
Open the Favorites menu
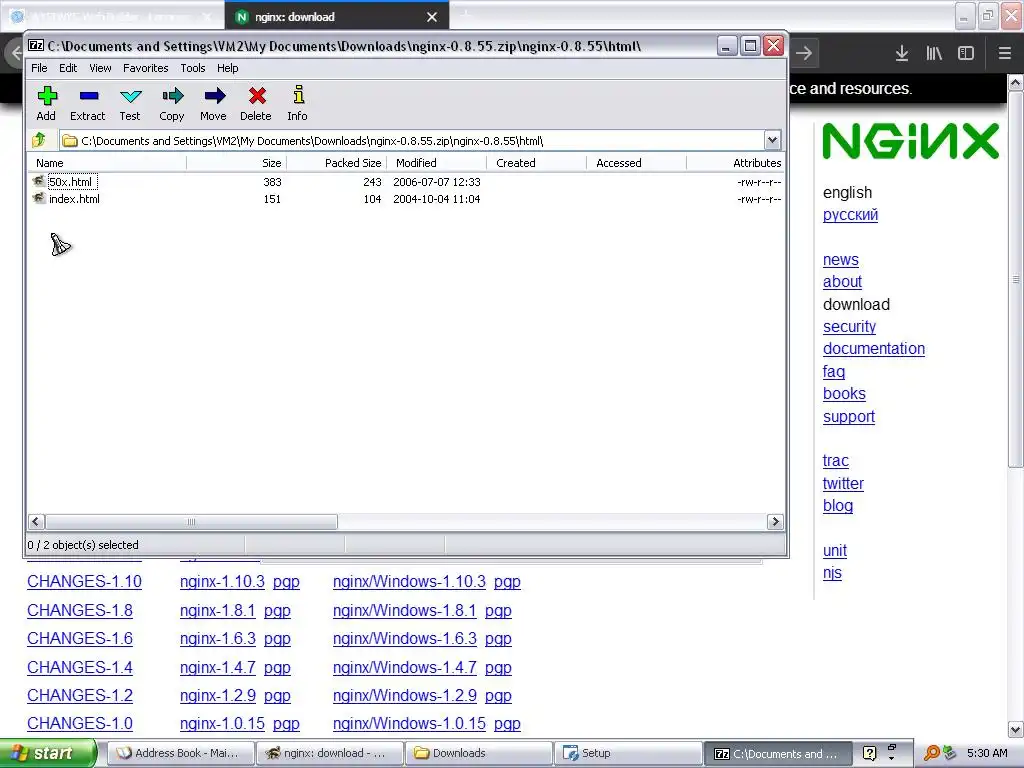tap(146, 68)
